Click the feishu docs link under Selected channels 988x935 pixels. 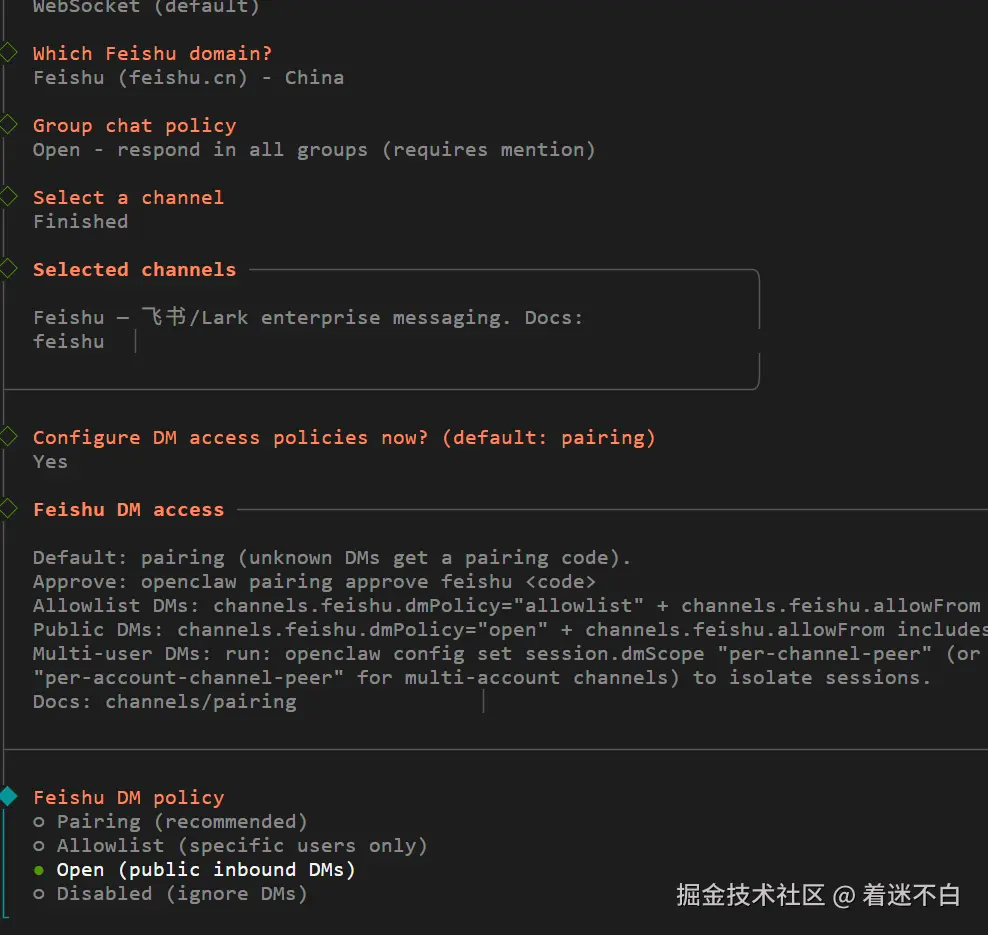[68, 341]
